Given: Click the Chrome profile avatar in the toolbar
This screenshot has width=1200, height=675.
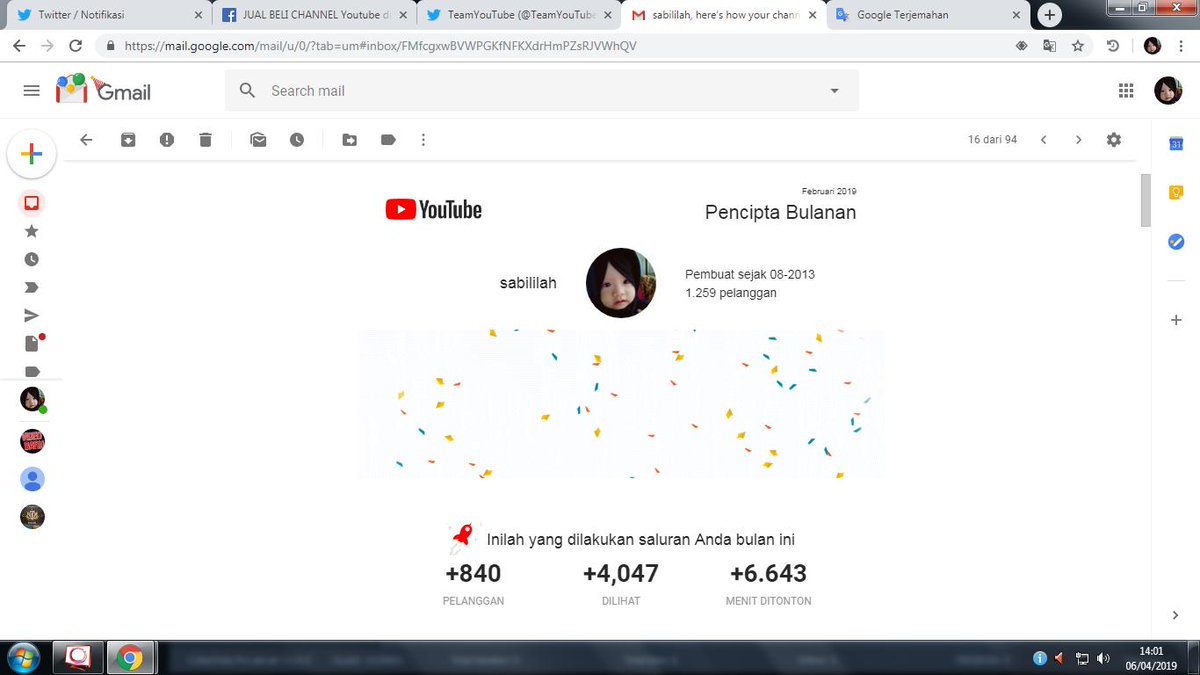Looking at the screenshot, I should pos(1152,46).
